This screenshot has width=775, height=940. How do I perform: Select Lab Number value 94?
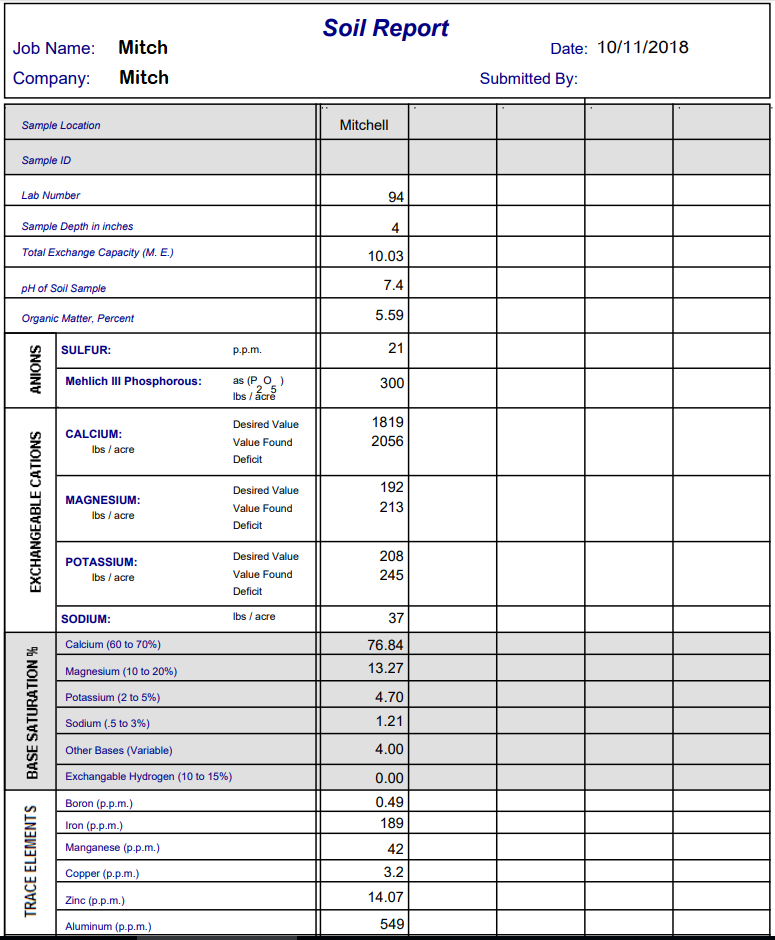[396, 197]
